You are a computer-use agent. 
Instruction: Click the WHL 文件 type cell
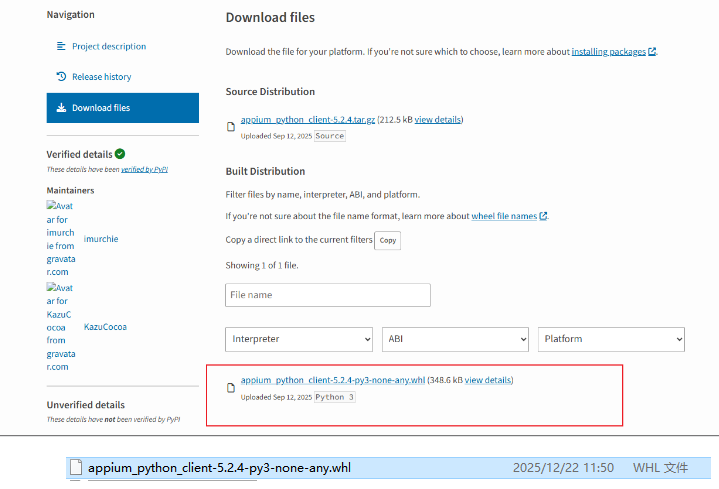click(x=660, y=468)
